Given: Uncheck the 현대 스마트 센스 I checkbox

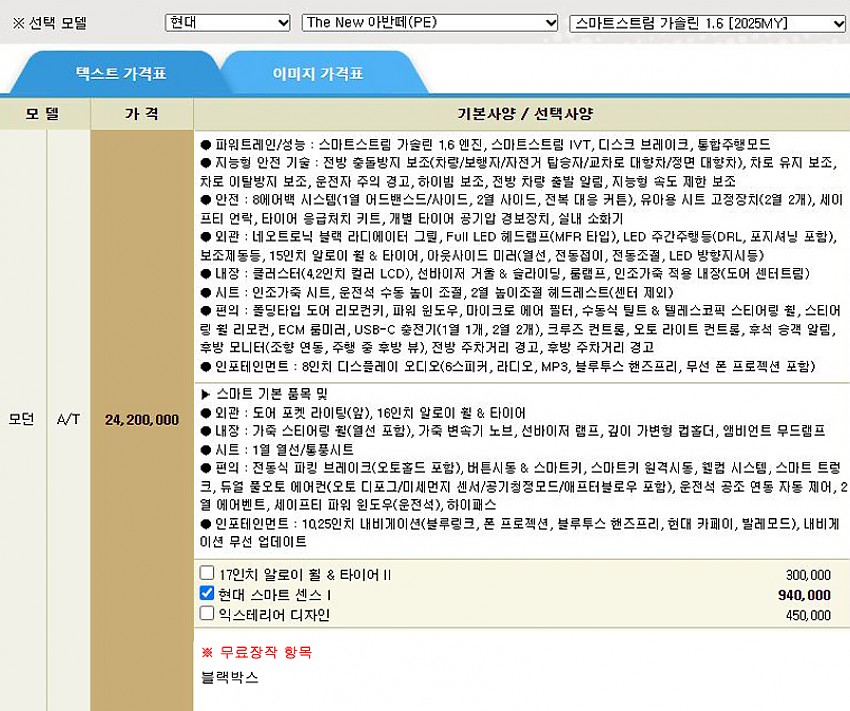Looking at the screenshot, I should (x=207, y=594).
